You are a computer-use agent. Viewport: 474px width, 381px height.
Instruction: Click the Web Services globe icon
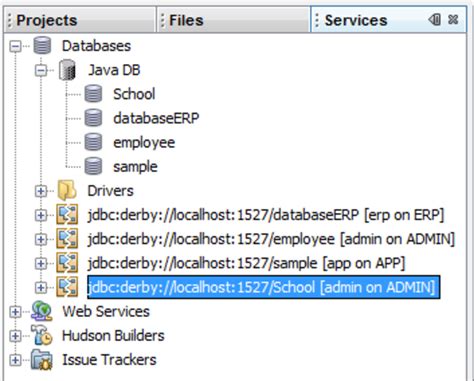[x=42, y=311]
